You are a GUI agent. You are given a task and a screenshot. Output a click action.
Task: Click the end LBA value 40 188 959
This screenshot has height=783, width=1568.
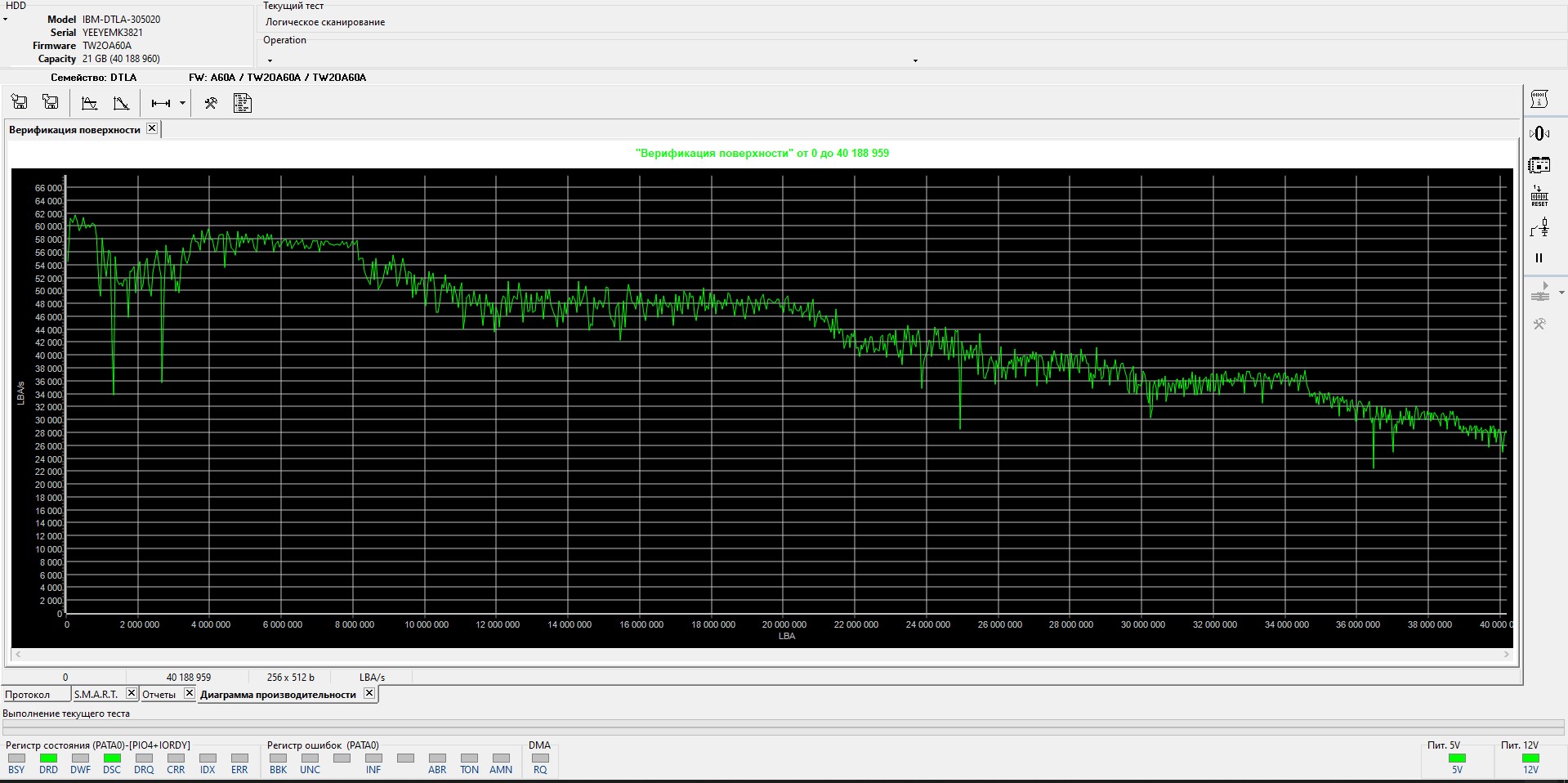(188, 678)
